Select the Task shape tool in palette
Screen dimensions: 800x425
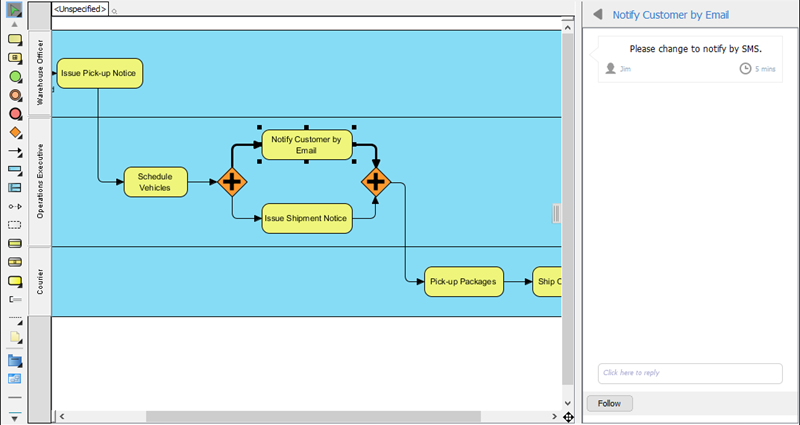tap(15, 40)
